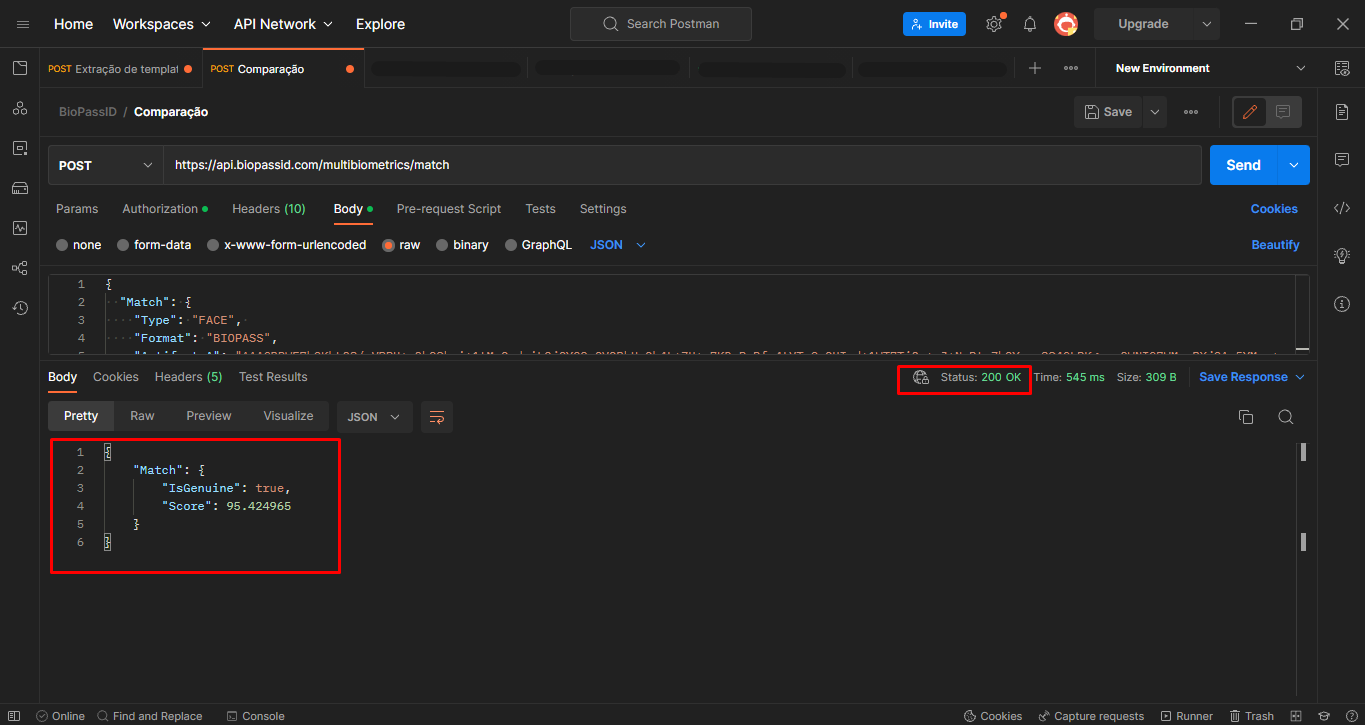Screen dimensions: 1365x725
Task: Open the request body JSON format dropdown
Action: (618, 245)
